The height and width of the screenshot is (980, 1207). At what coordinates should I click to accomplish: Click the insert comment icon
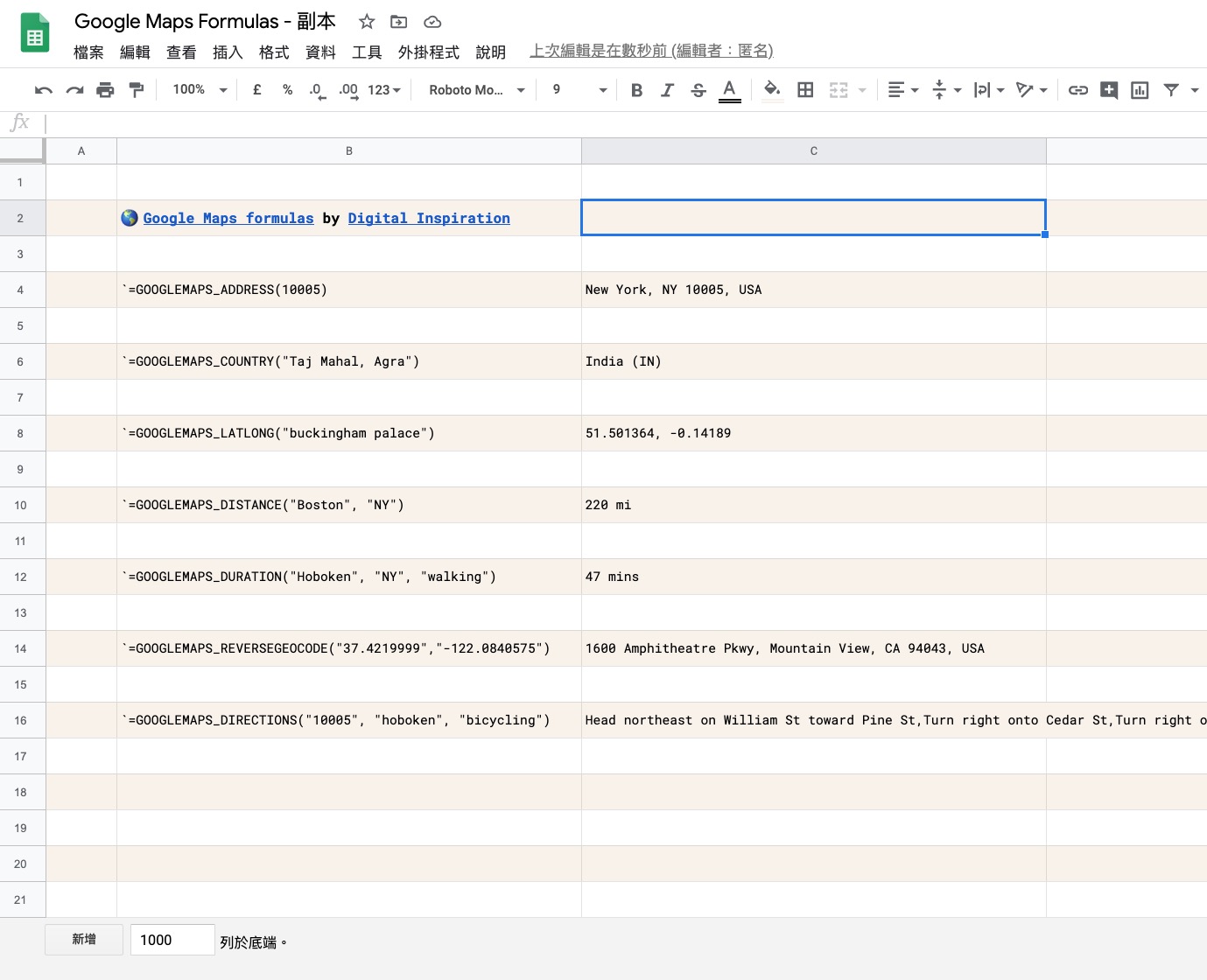pyautogui.click(x=1109, y=90)
